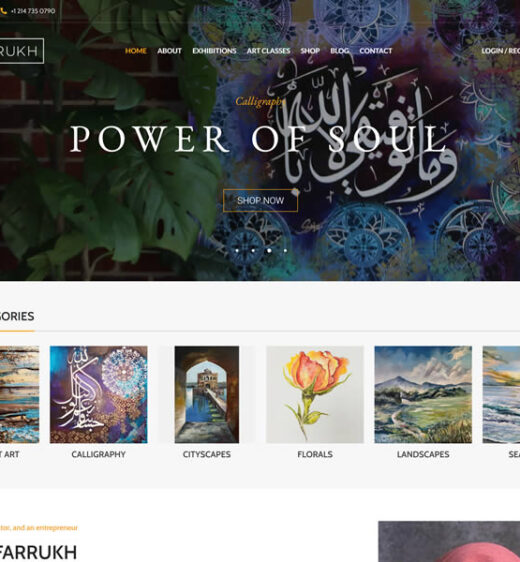Screen dimensions: 520x562
Task: Select the third slider dot
Action: click(x=269, y=251)
